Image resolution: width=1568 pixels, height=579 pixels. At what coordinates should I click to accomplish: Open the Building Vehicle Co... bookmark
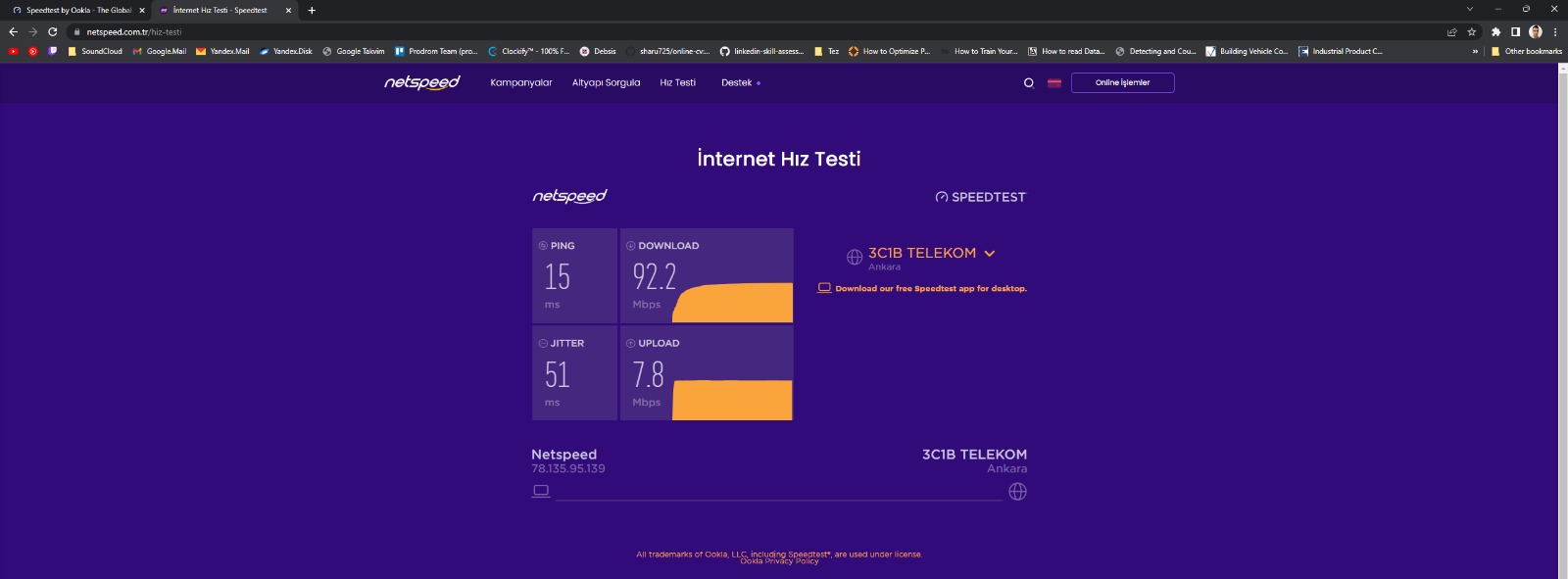[x=1247, y=51]
